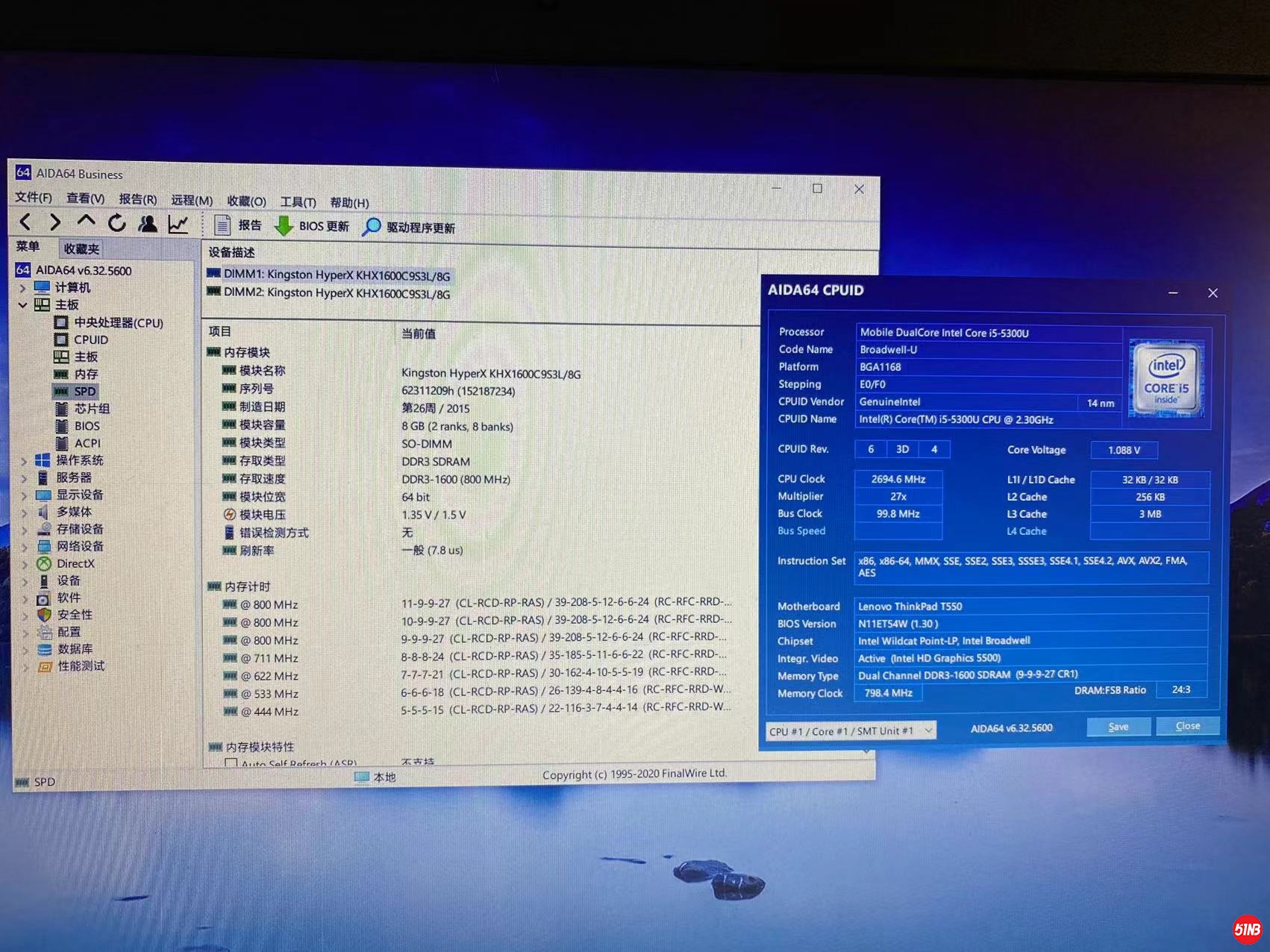Open the user management person icon
The width and height of the screenshot is (1270, 952).
pyautogui.click(x=148, y=223)
